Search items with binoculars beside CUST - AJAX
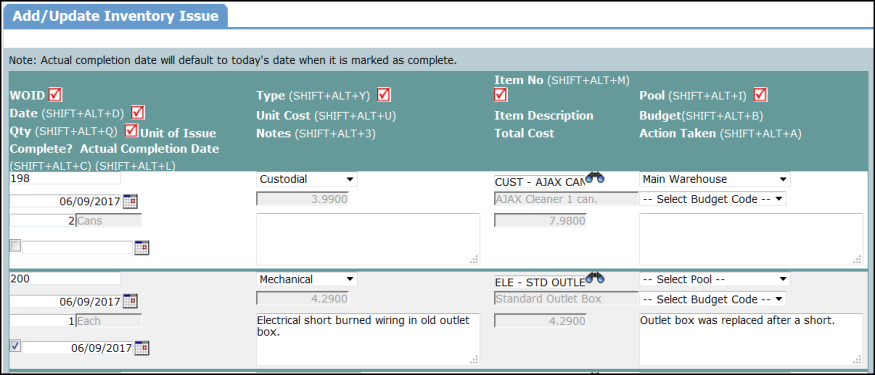Image resolution: width=875 pixels, height=375 pixels. click(x=595, y=178)
